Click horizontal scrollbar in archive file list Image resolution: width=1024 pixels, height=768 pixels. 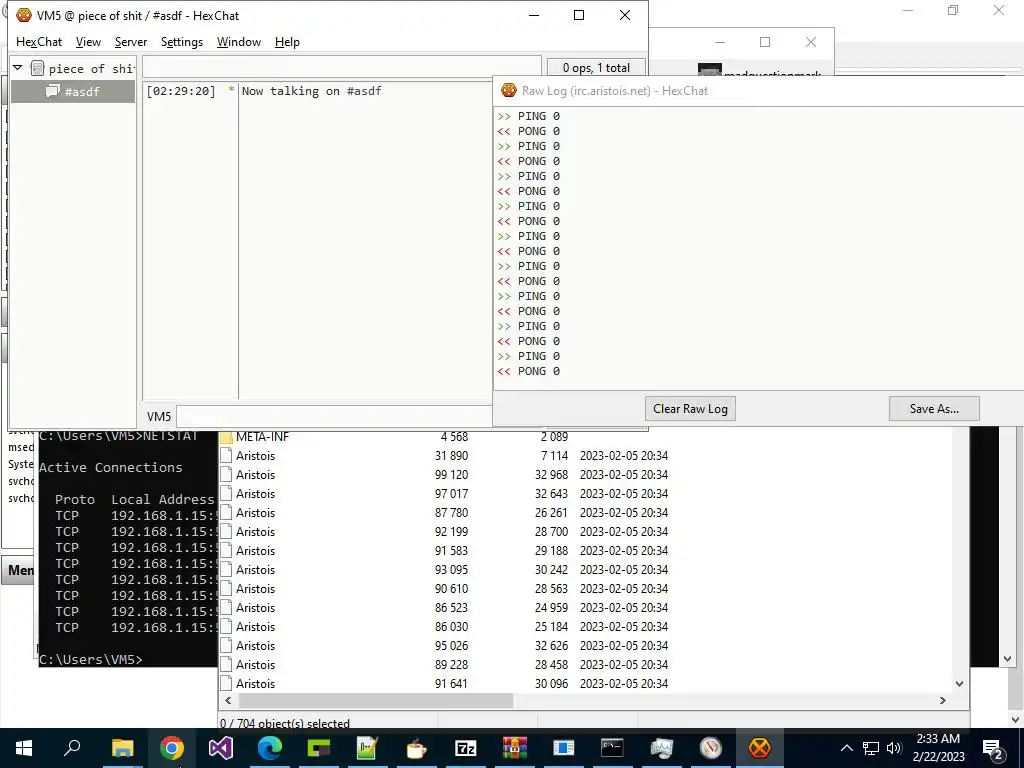click(376, 700)
